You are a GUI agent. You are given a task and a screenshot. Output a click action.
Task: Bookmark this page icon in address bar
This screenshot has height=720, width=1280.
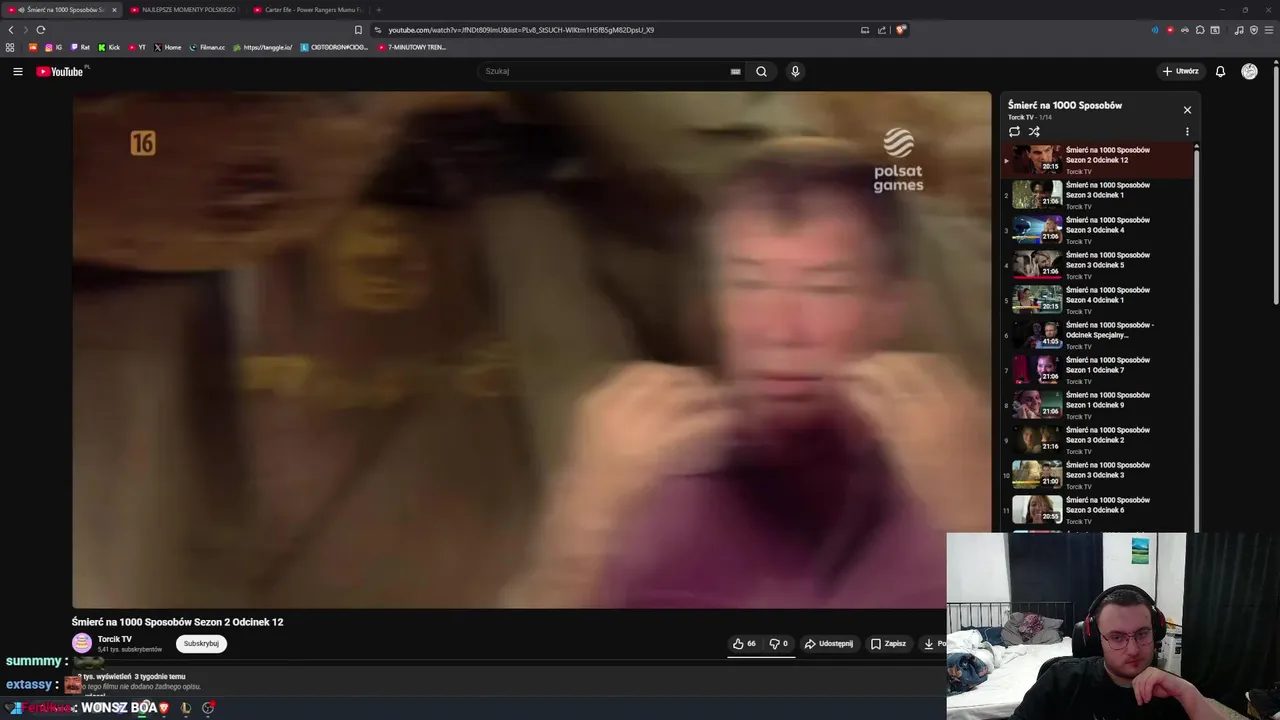coord(358,30)
